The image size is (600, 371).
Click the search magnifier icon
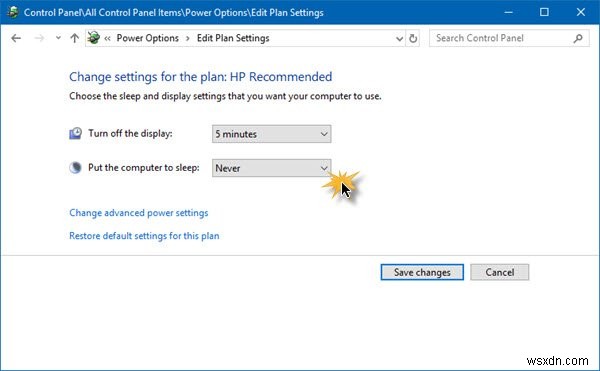578,38
